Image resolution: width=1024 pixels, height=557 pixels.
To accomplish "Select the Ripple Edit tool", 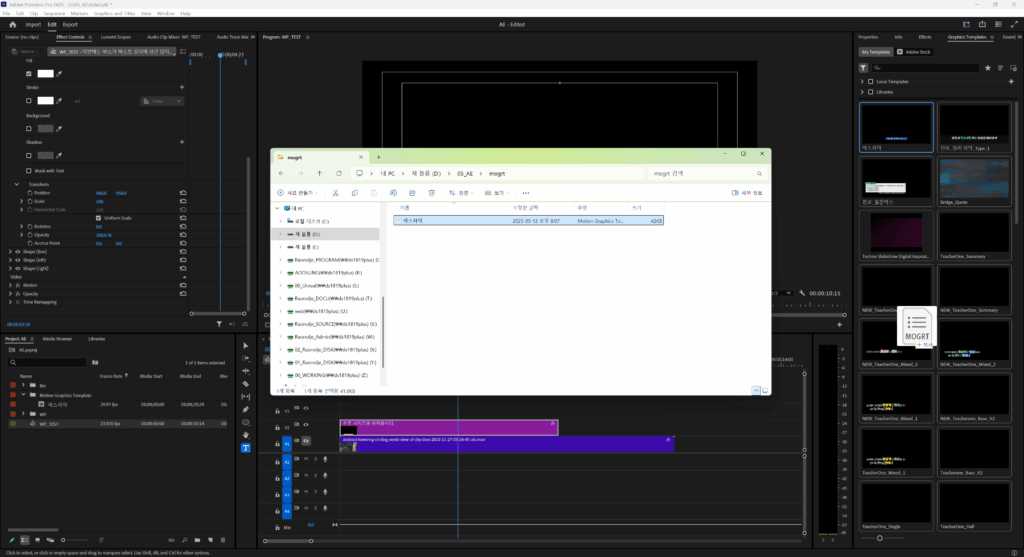I will 246,371.
